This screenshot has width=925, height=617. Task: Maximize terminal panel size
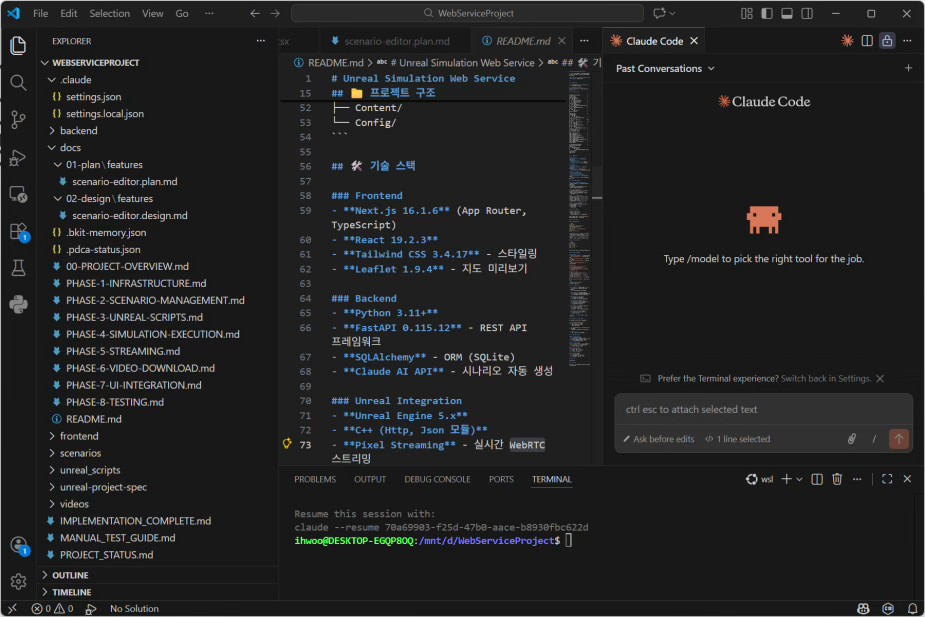[887, 479]
